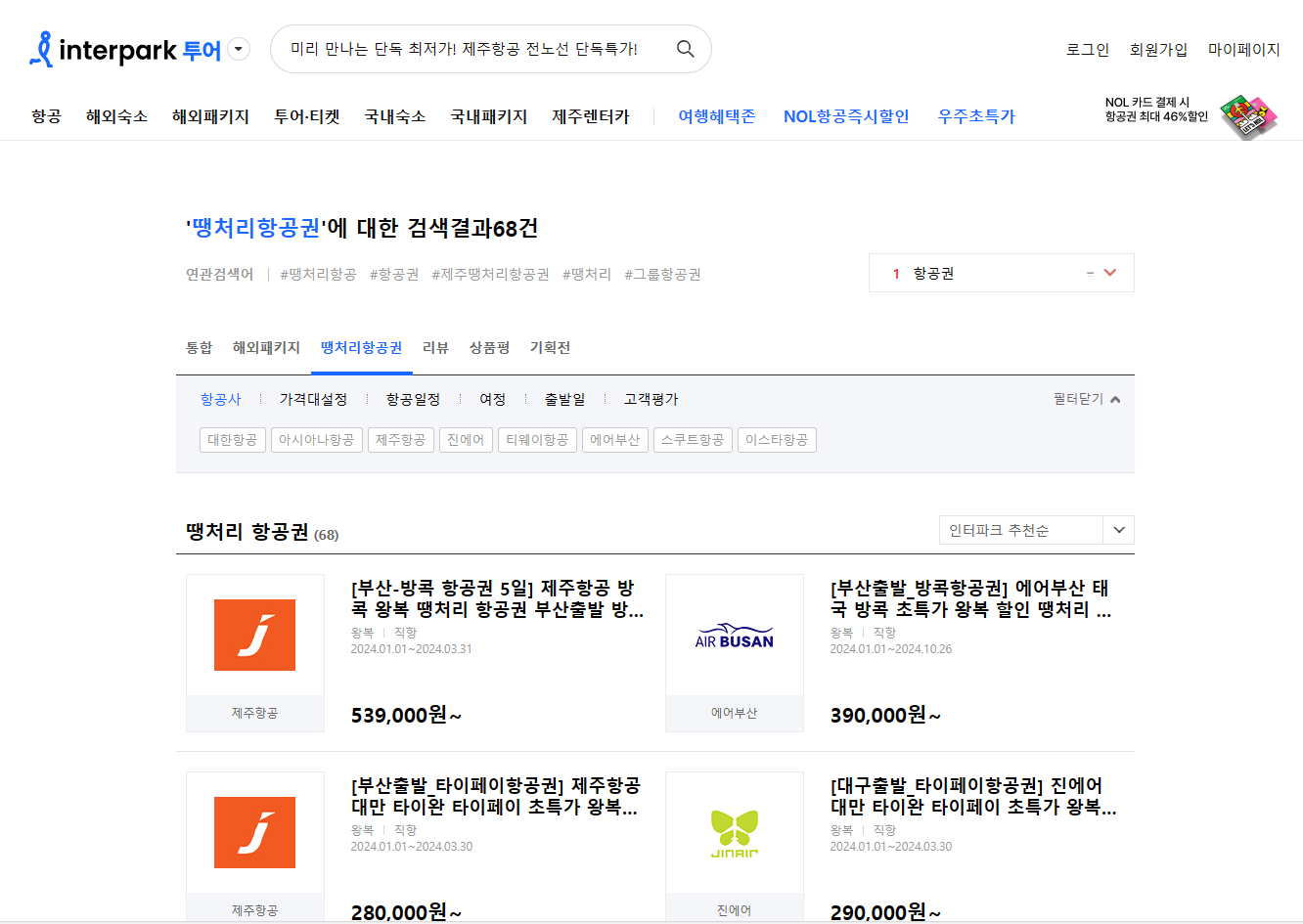Screen dimensions: 1303x924
Task: Click the NOL card promotion banner image
Action: 1191,116
